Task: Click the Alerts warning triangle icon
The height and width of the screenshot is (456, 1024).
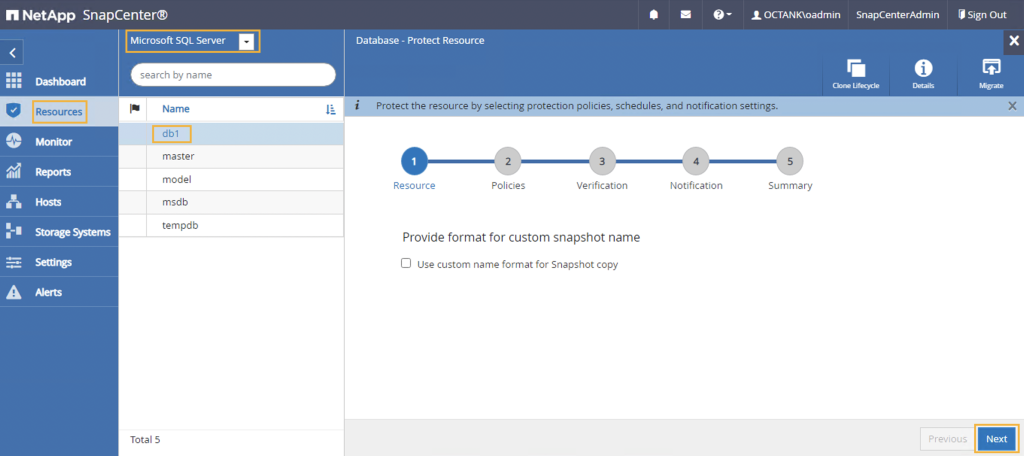Action: (x=13, y=292)
